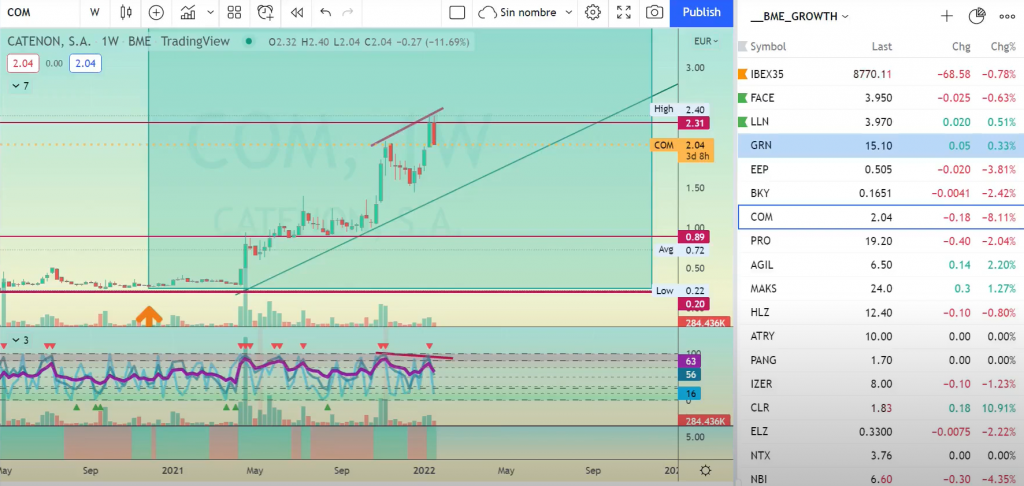Open the candlestick chart style selector
Viewport: 1024px width, 486px height.
point(125,12)
